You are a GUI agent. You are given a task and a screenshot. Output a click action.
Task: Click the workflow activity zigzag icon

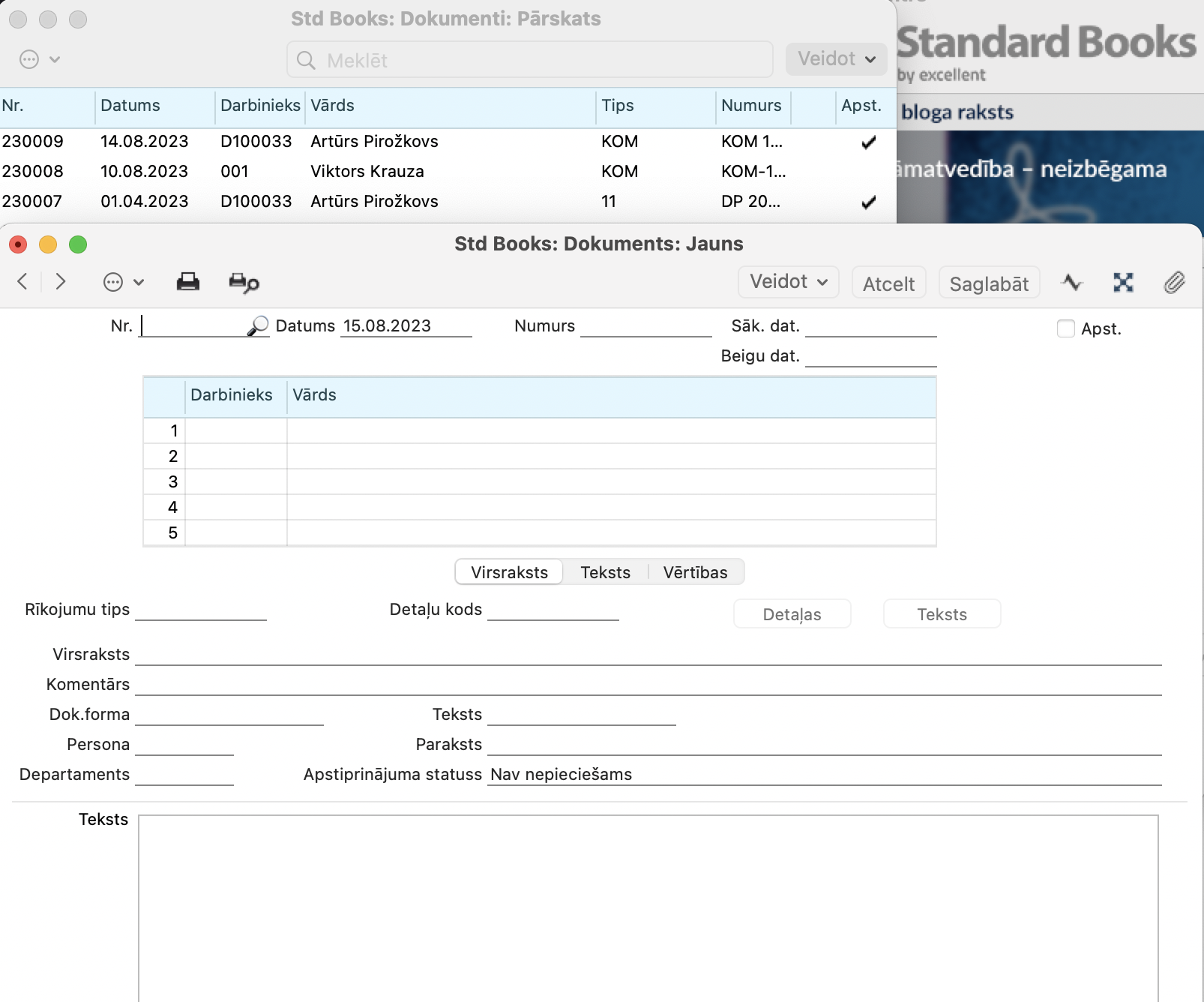click(x=1072, y=283)
